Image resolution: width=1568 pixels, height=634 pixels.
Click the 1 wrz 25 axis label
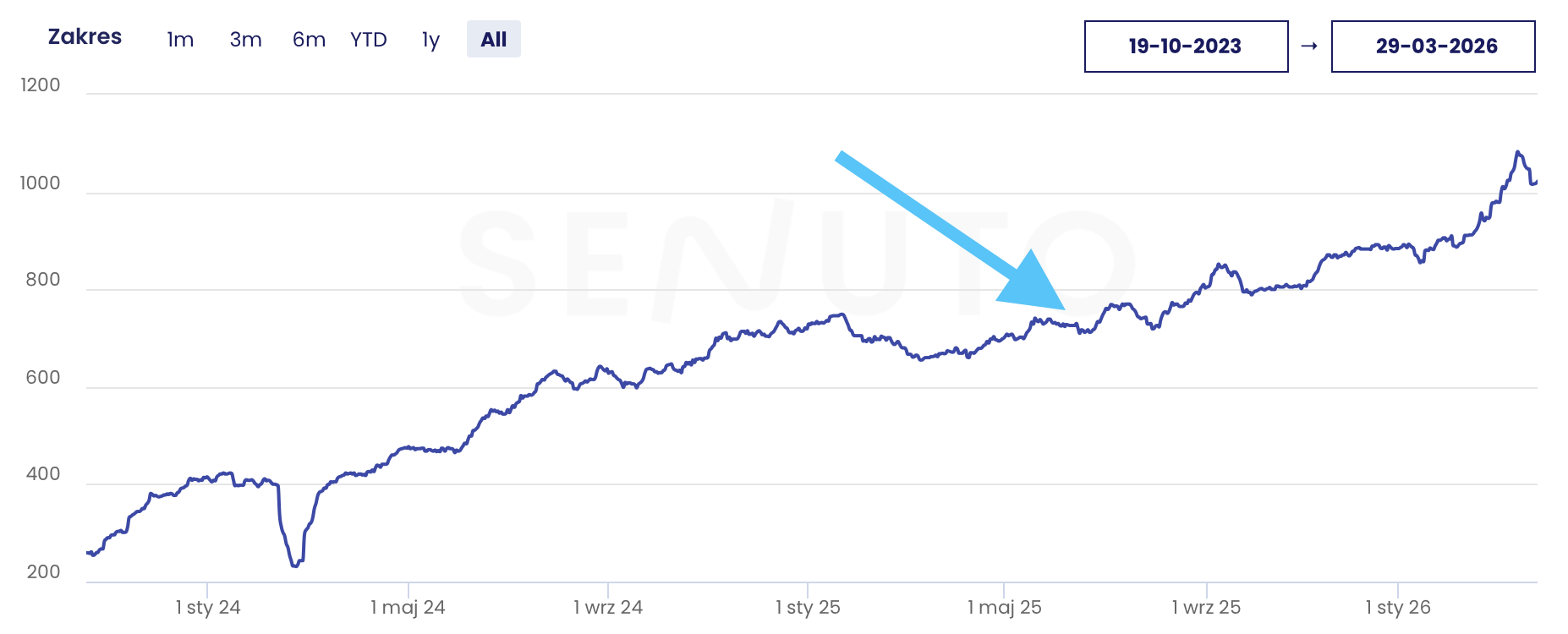click(1206, 608)
